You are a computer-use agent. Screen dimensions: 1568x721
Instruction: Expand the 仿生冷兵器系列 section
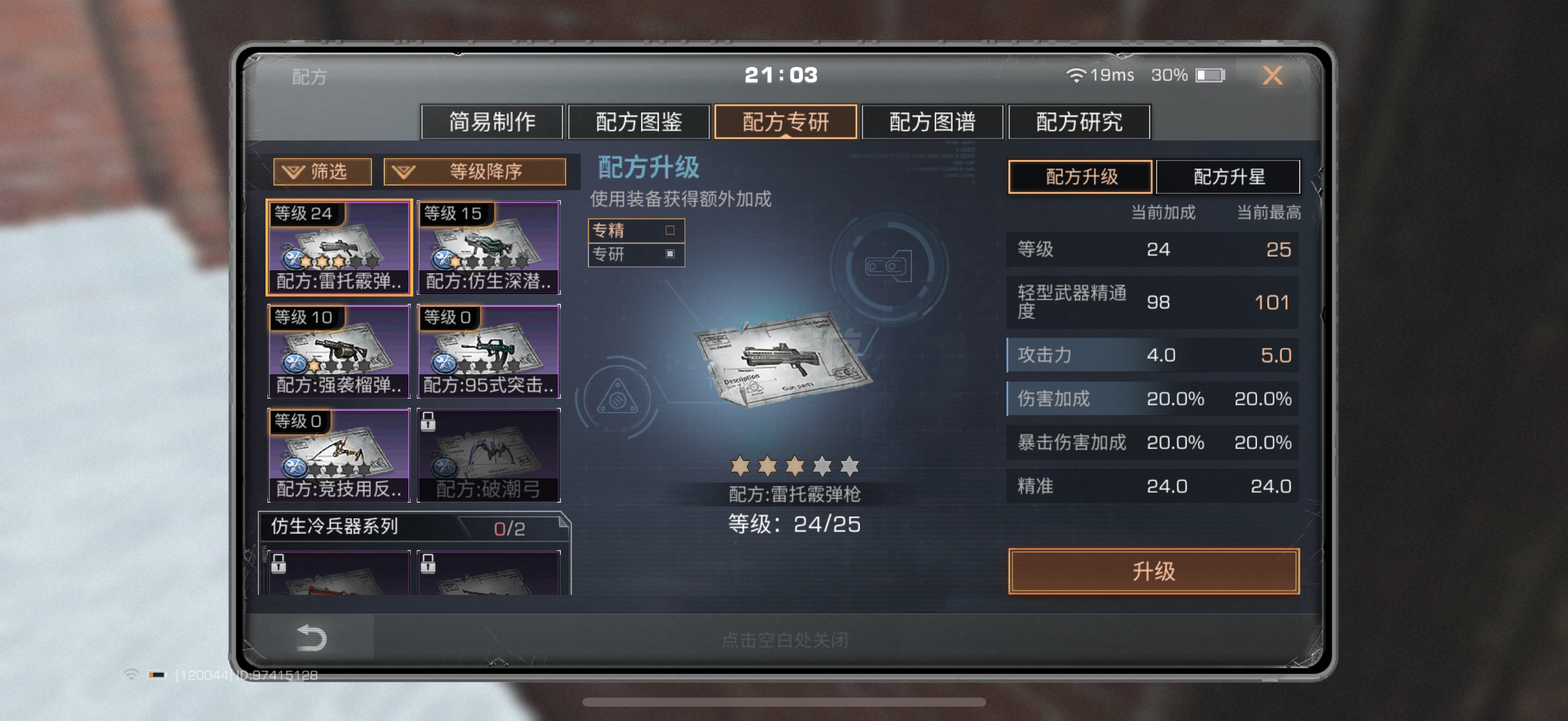[414, 526]
